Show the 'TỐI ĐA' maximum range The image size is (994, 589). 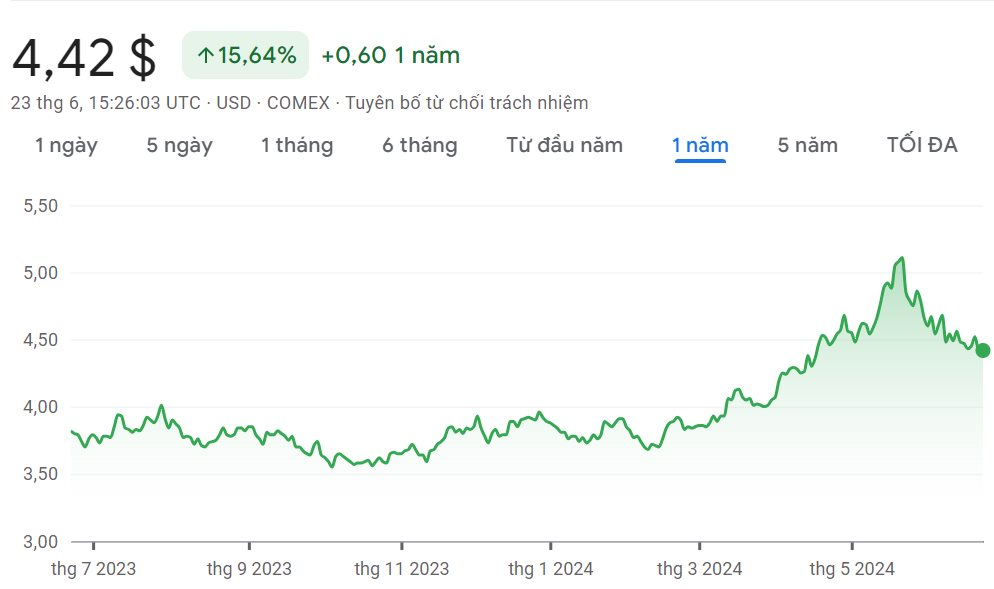click(921, 145)
